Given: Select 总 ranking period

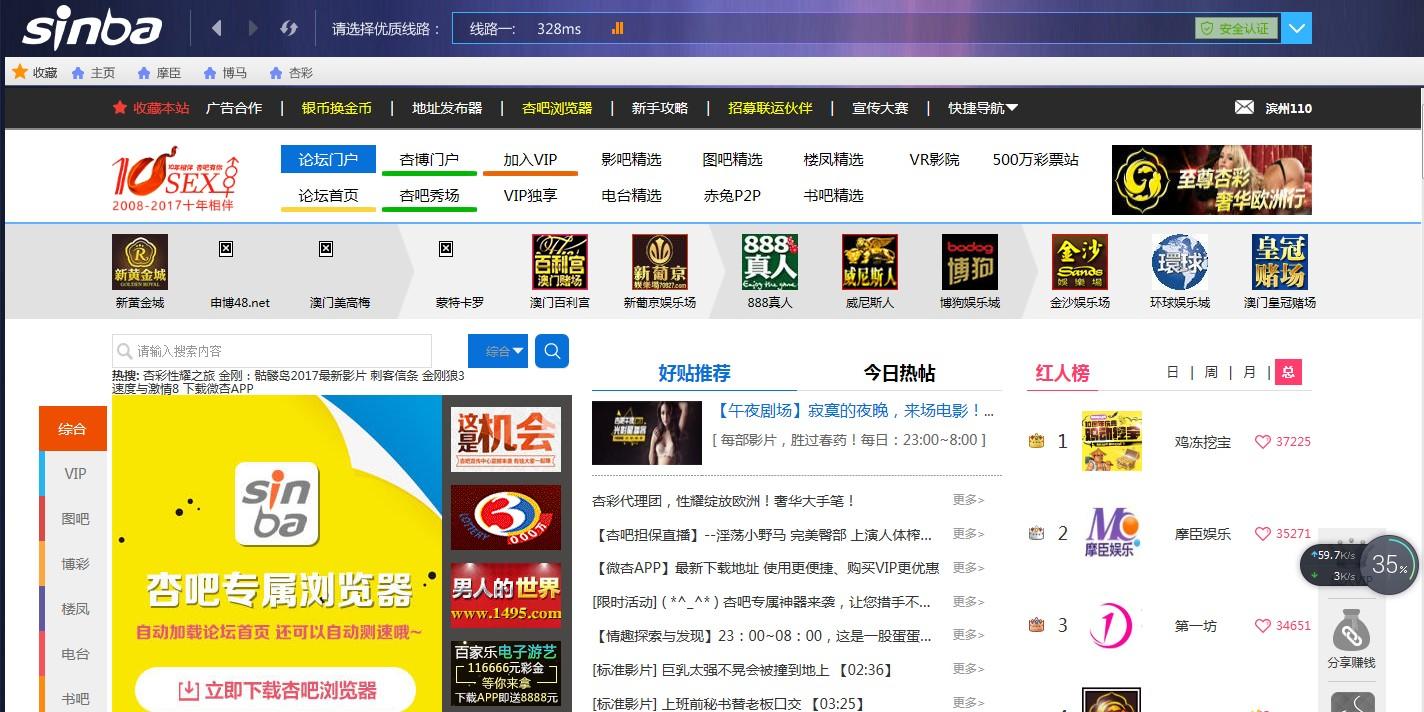Looking at the screenshot, I should [1288, 372].
